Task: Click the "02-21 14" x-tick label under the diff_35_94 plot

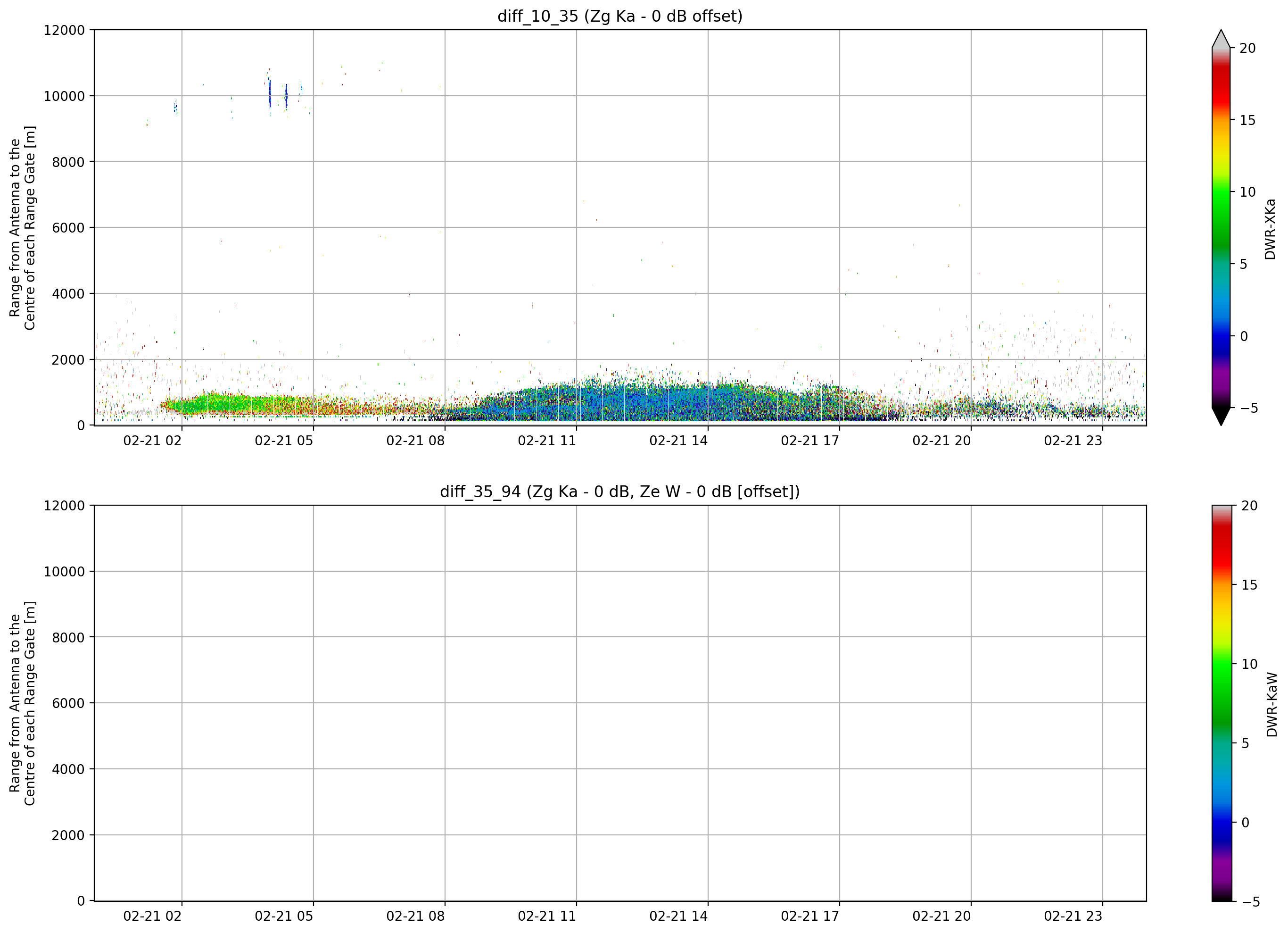Action: tap(678, 916)
